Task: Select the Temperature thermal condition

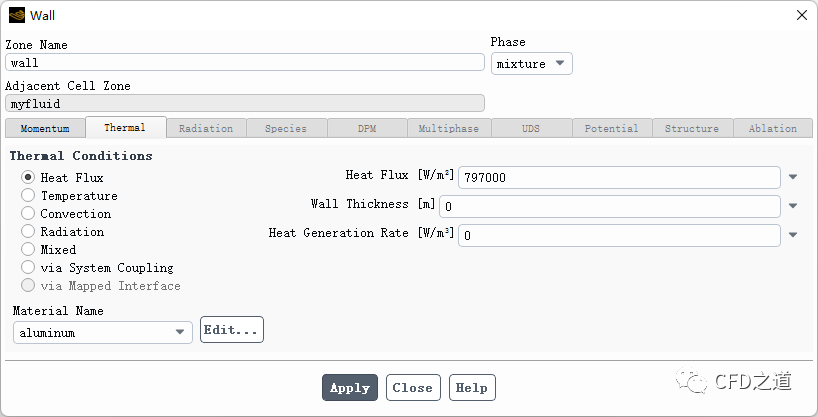Action: pyautogui.click(x=28, y=196)
